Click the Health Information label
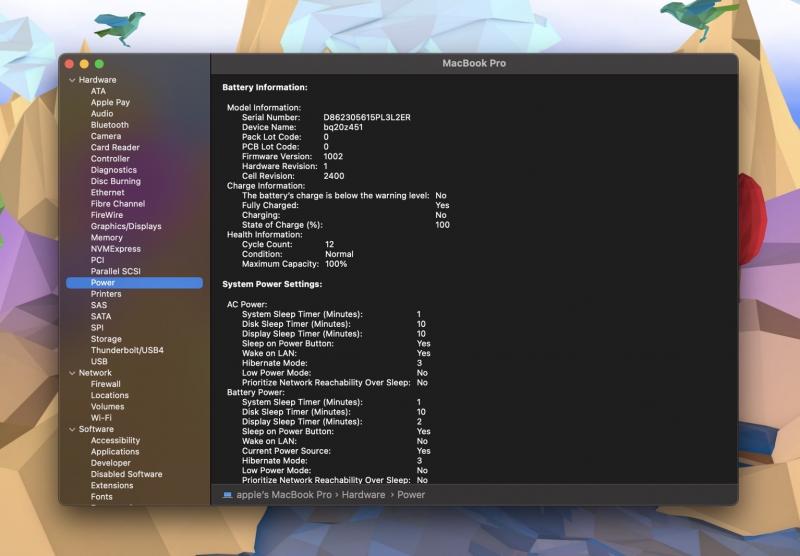The height and width of the screenshot is (556, 800). (x=265, y=235)
